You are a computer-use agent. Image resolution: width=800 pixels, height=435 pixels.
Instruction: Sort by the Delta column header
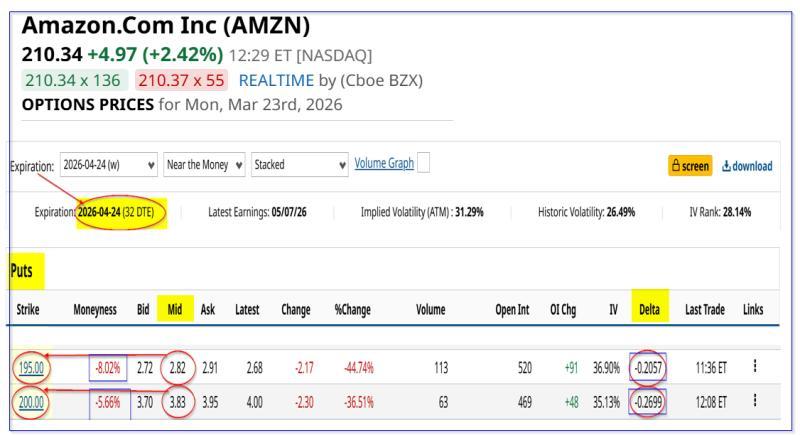point(649,310)
